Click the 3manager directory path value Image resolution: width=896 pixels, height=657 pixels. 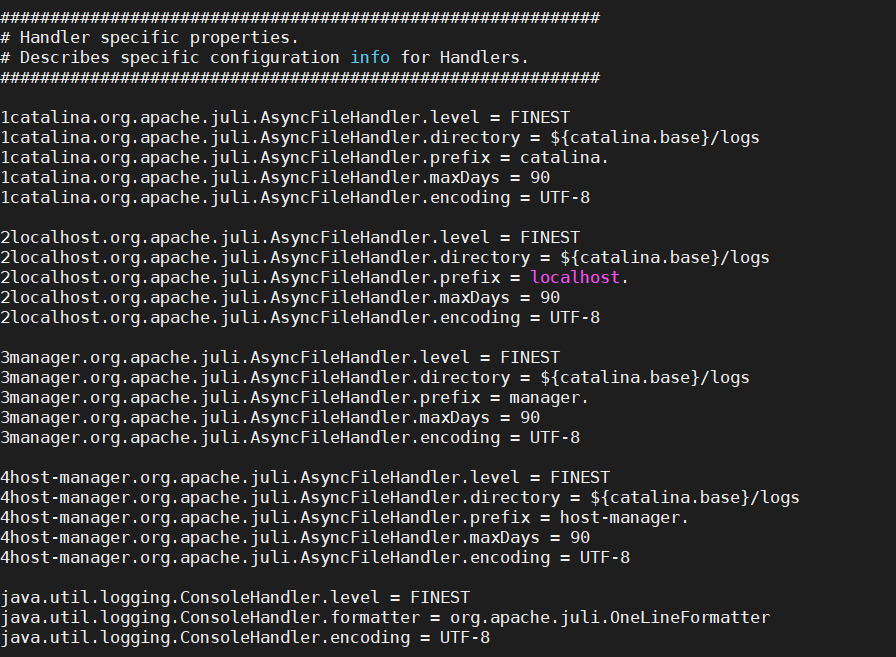(x=645, y=378)
